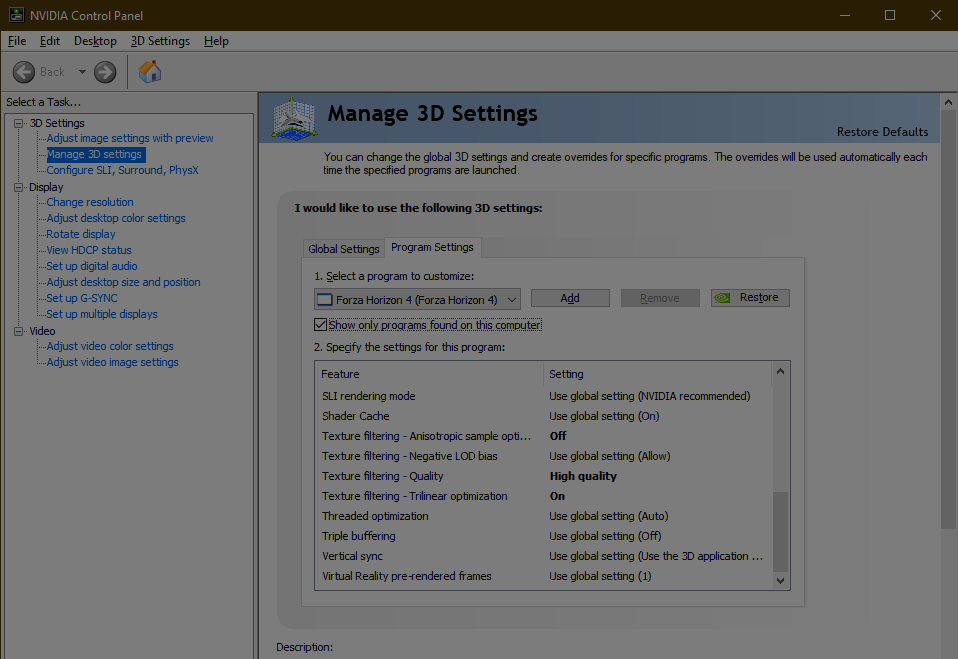Click the settings list scrollbar thumb

pyautogui.click(x=780, y=531)
